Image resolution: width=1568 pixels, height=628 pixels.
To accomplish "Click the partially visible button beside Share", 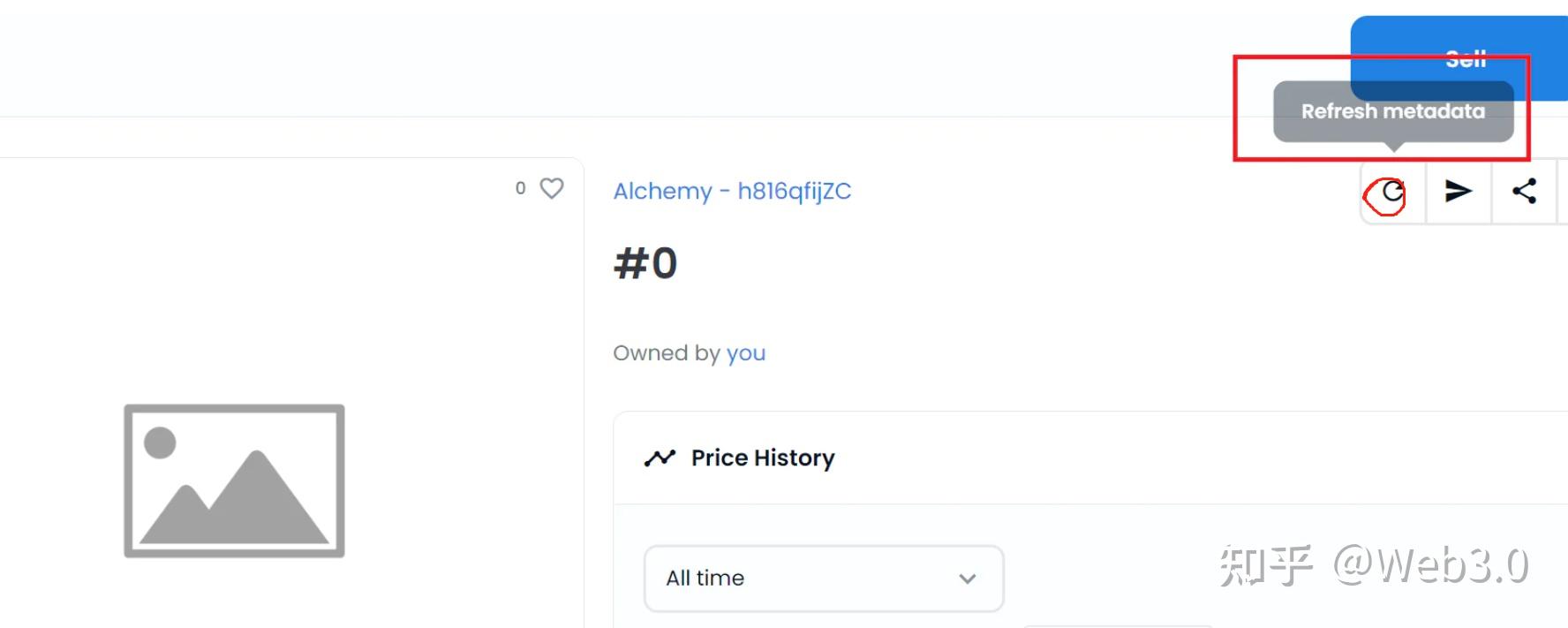I will [x=1563, y=191].
